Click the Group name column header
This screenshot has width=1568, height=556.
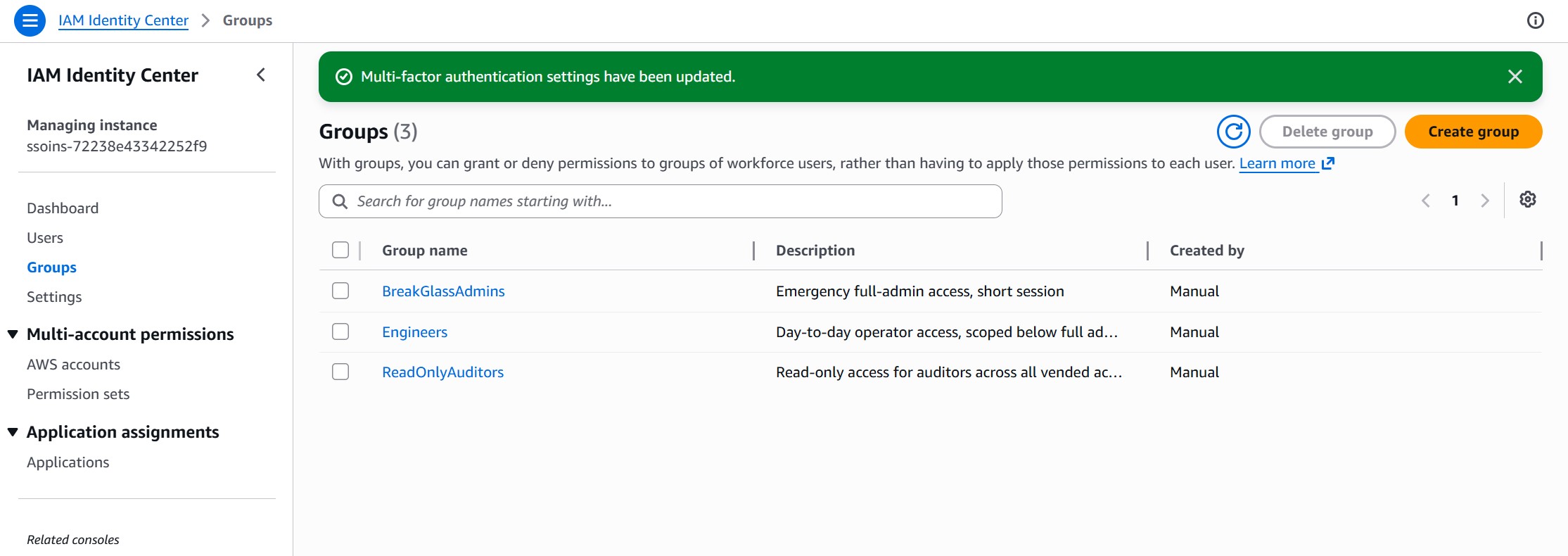click(424, 251)
